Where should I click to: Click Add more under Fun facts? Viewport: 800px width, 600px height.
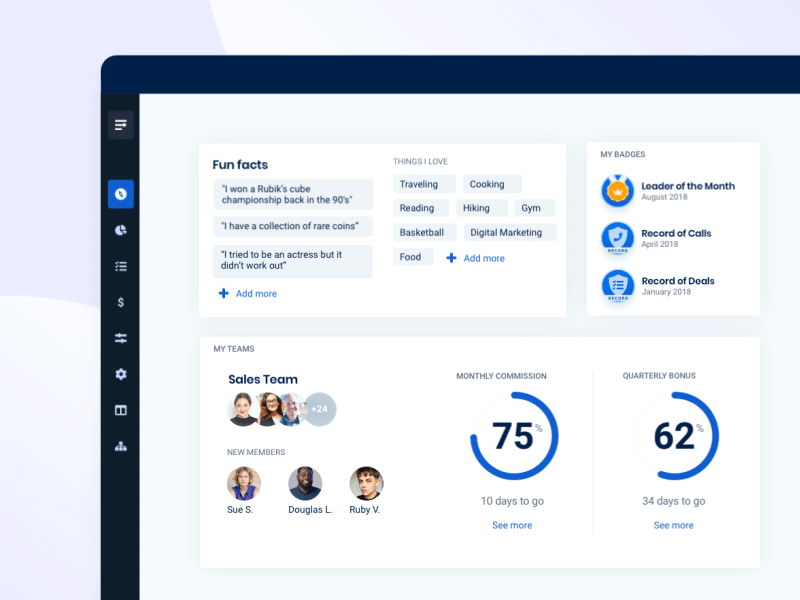(256, 293)
